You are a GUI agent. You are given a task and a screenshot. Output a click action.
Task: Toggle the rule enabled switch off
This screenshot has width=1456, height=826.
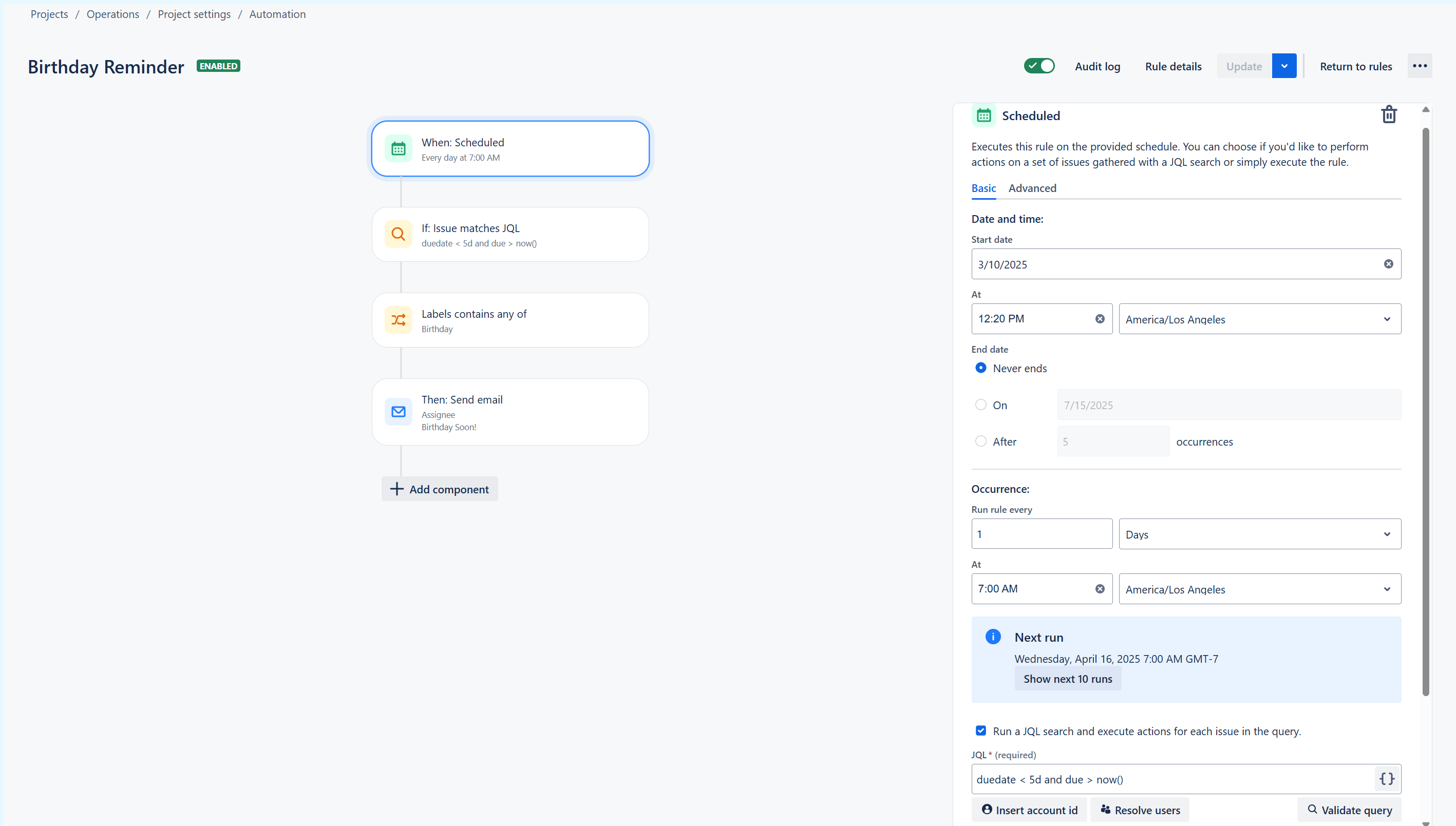click(x=1039, y=66)
